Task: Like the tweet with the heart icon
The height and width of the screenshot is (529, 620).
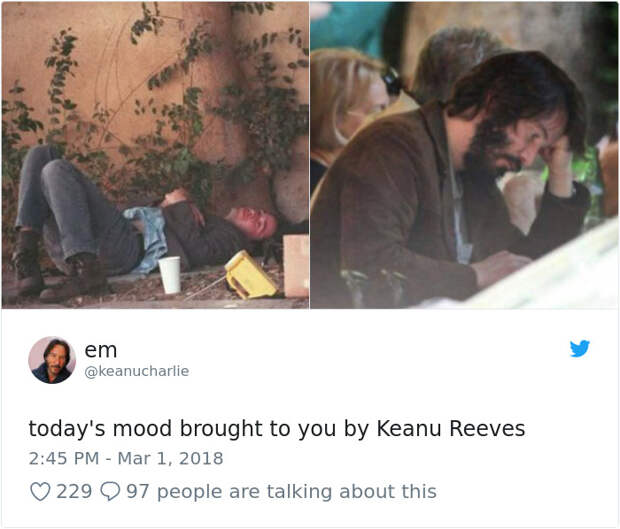Action: click(40, 491)
